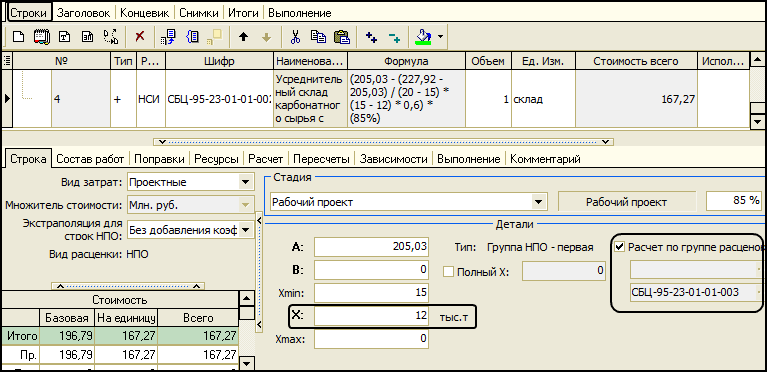Open the Итоги tab

point(243,13)
